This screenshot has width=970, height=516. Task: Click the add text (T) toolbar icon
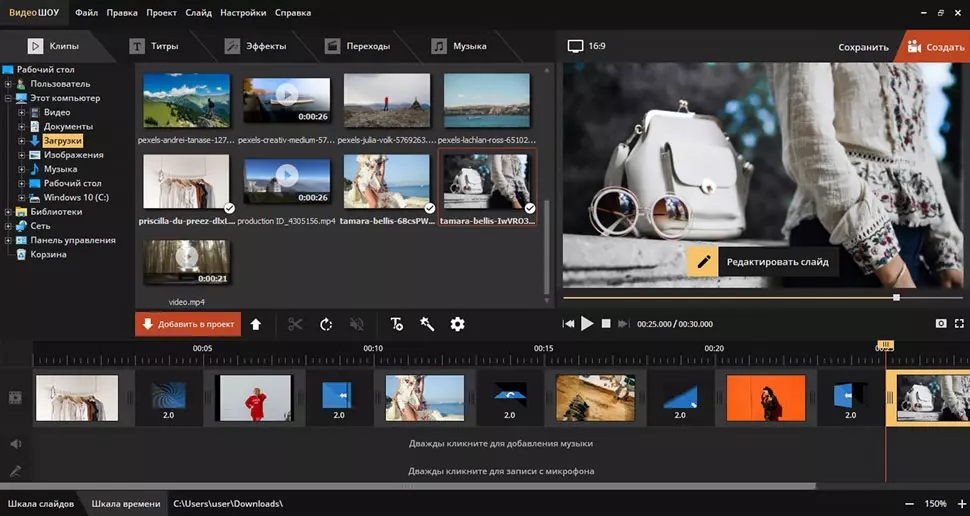point(397,324)
